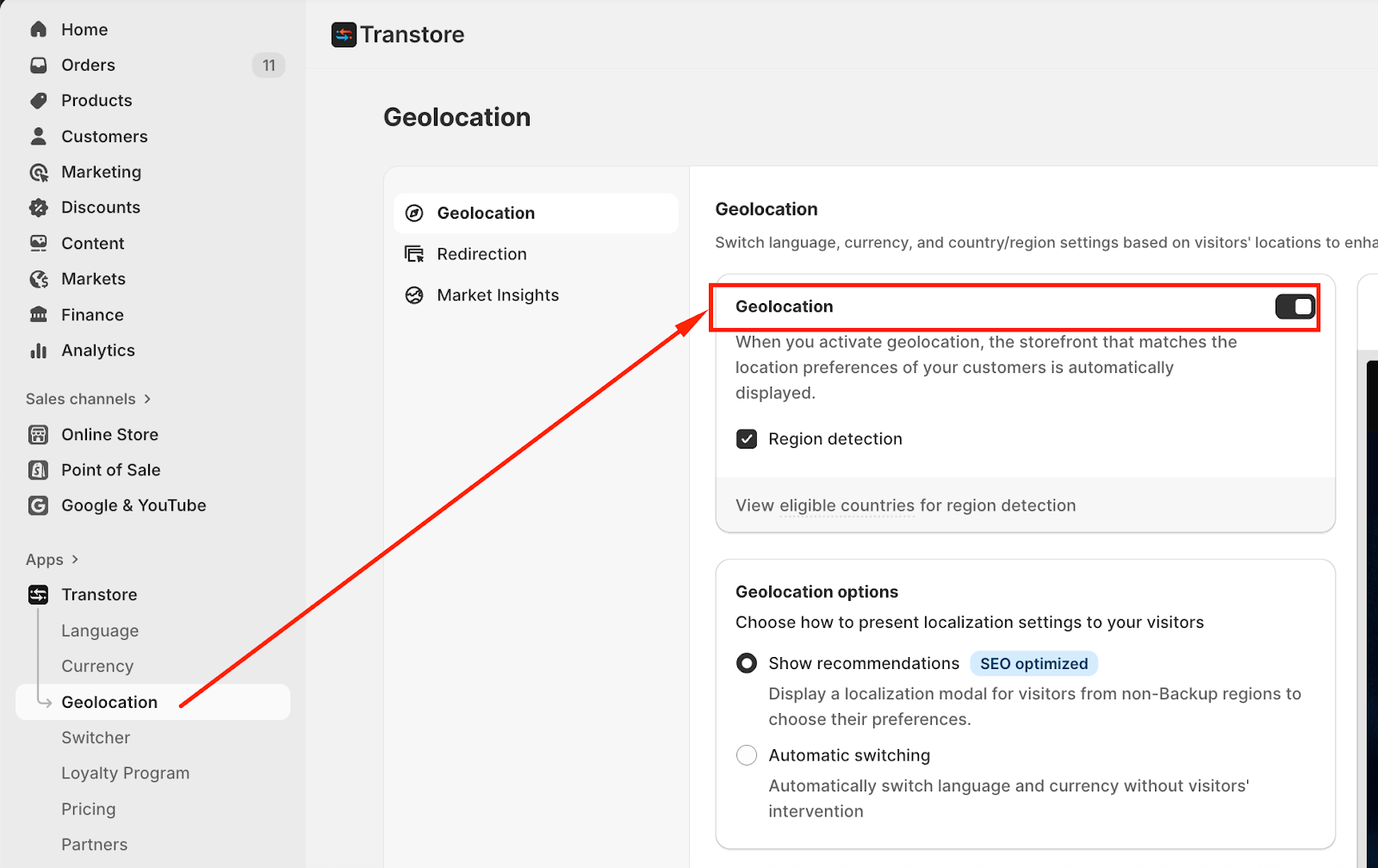
Task: Open Orders via its inbox icon
Action: [x=39, y=65]
